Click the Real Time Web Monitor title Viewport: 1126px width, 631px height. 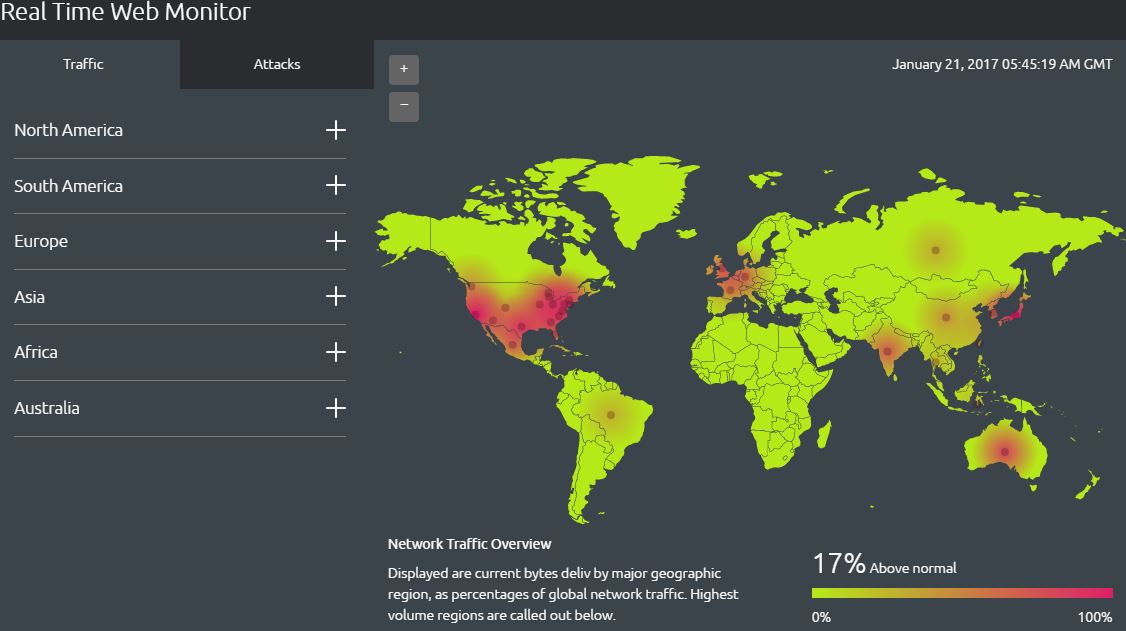tap(125, 12)
